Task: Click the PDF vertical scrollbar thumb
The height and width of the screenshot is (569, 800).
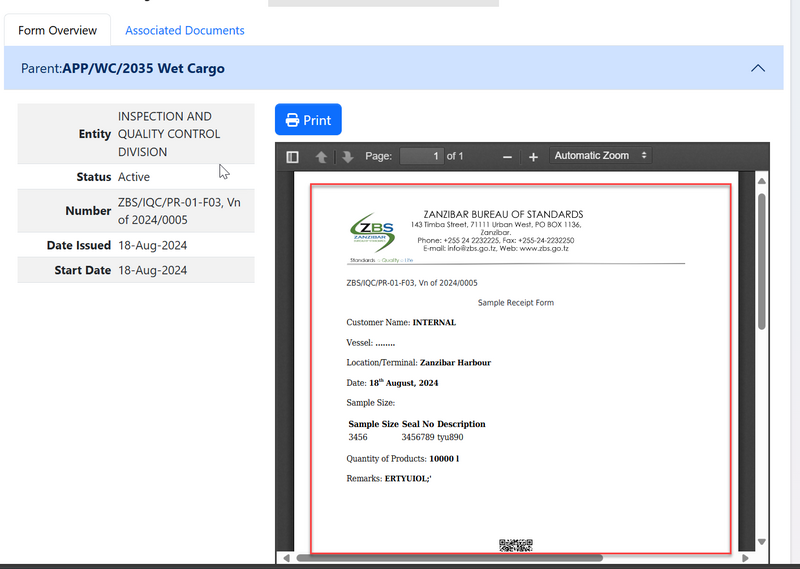Action: pos(762,260)
